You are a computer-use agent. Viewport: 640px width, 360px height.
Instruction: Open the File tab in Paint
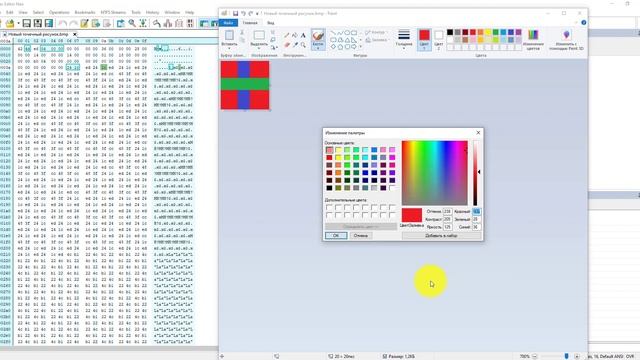(228, 23)
